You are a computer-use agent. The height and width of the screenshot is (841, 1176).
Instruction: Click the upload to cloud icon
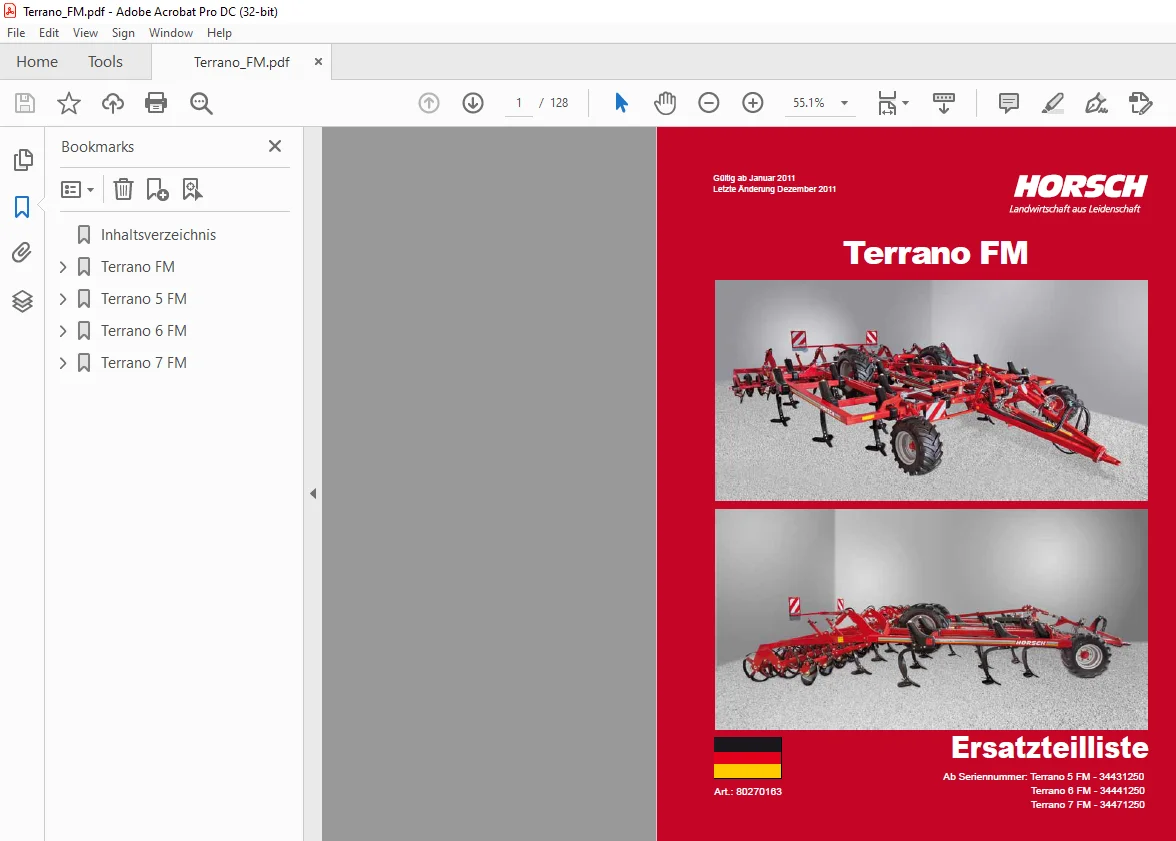pyautogui.click(x=112, y=103)
